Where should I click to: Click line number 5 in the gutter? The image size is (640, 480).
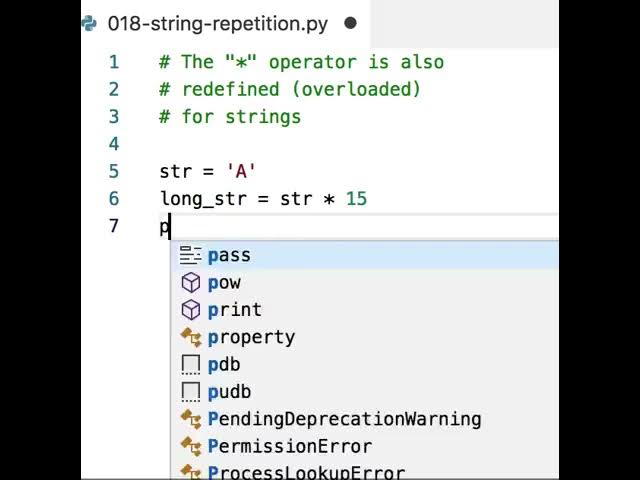point(114,171)
